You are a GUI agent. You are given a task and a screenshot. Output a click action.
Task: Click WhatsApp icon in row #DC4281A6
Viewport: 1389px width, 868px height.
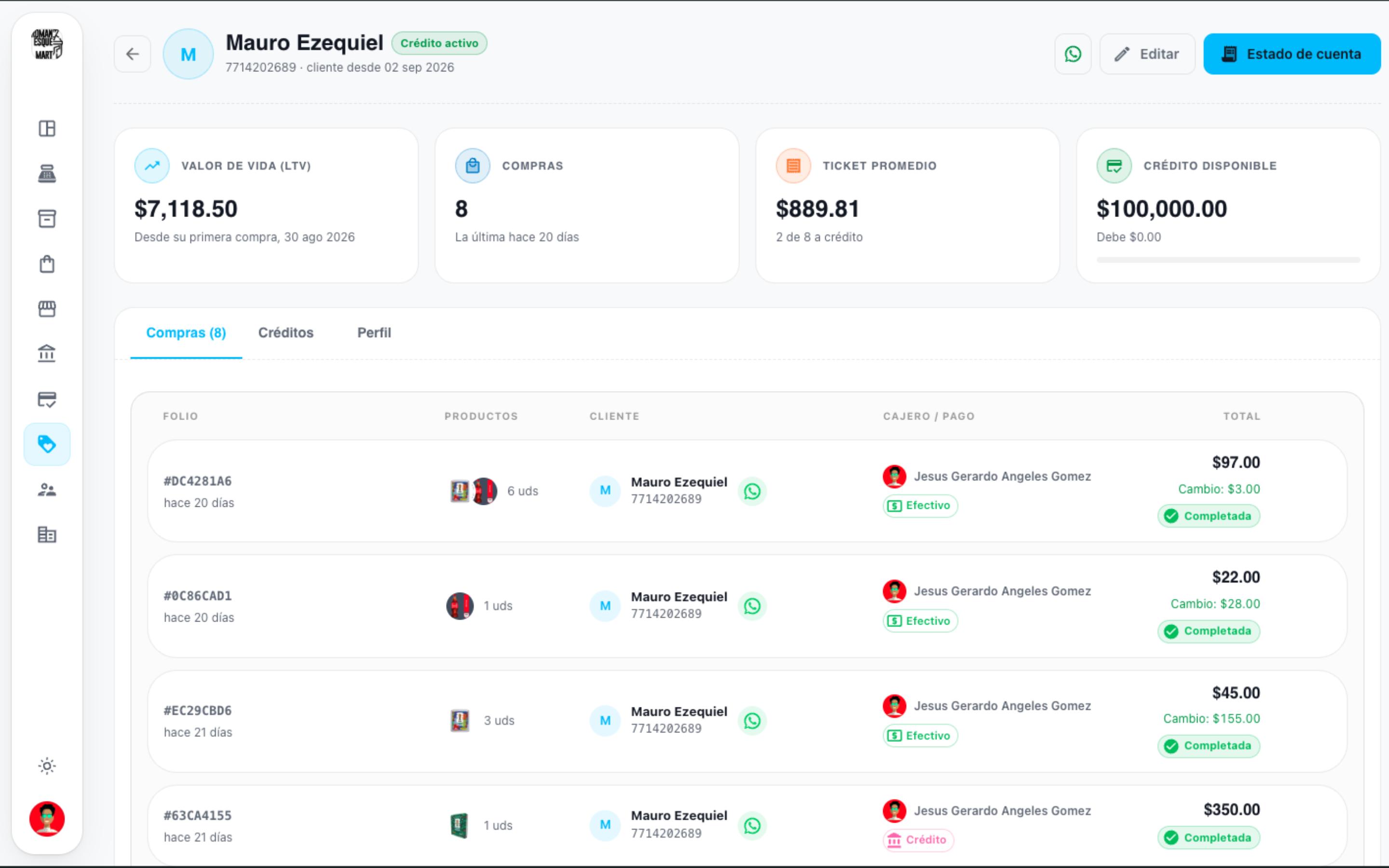coord(752,491)
